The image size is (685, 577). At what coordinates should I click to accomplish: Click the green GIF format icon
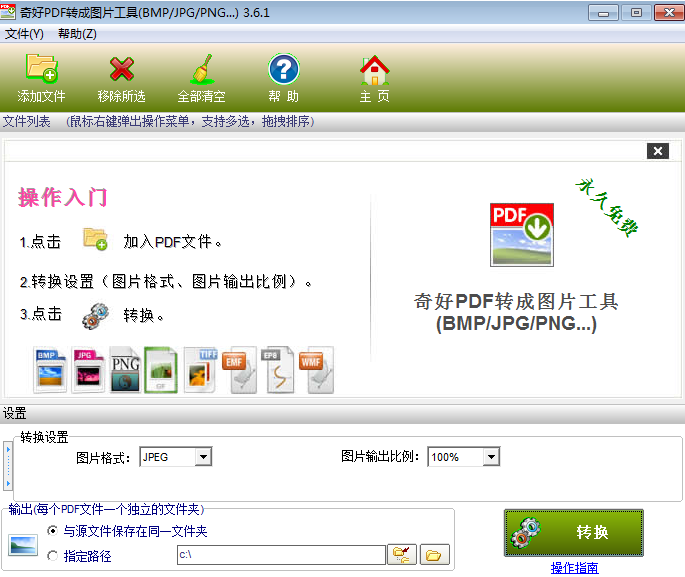point(161,370)
